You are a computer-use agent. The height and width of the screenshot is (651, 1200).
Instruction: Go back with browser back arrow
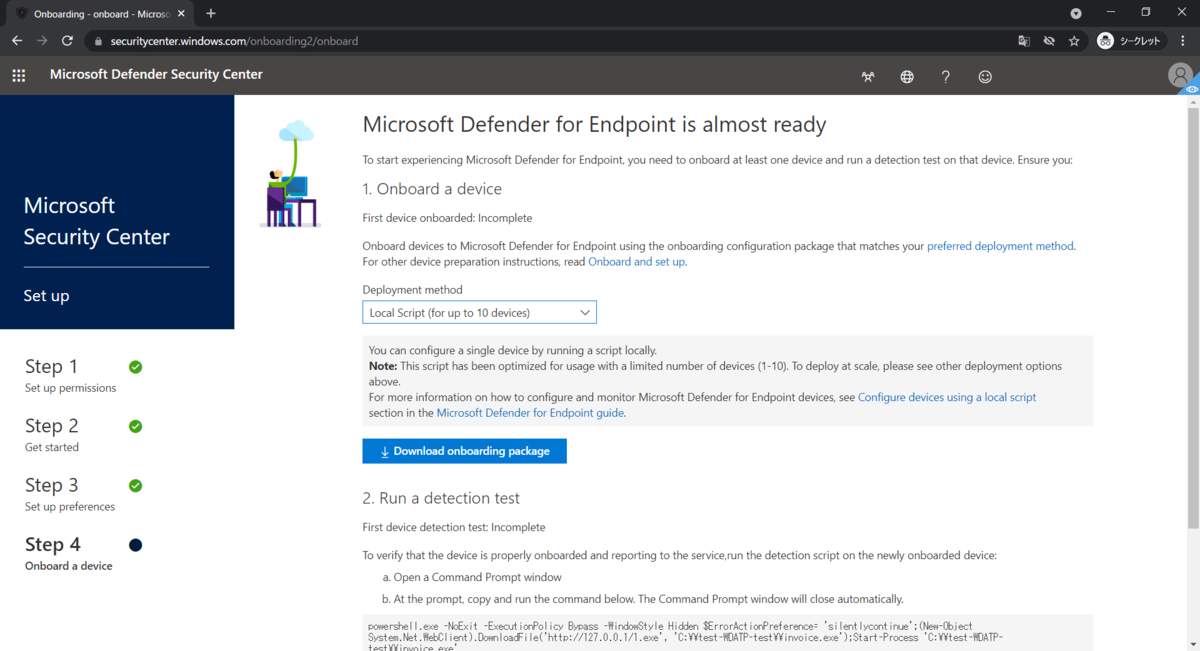point(17,41)
